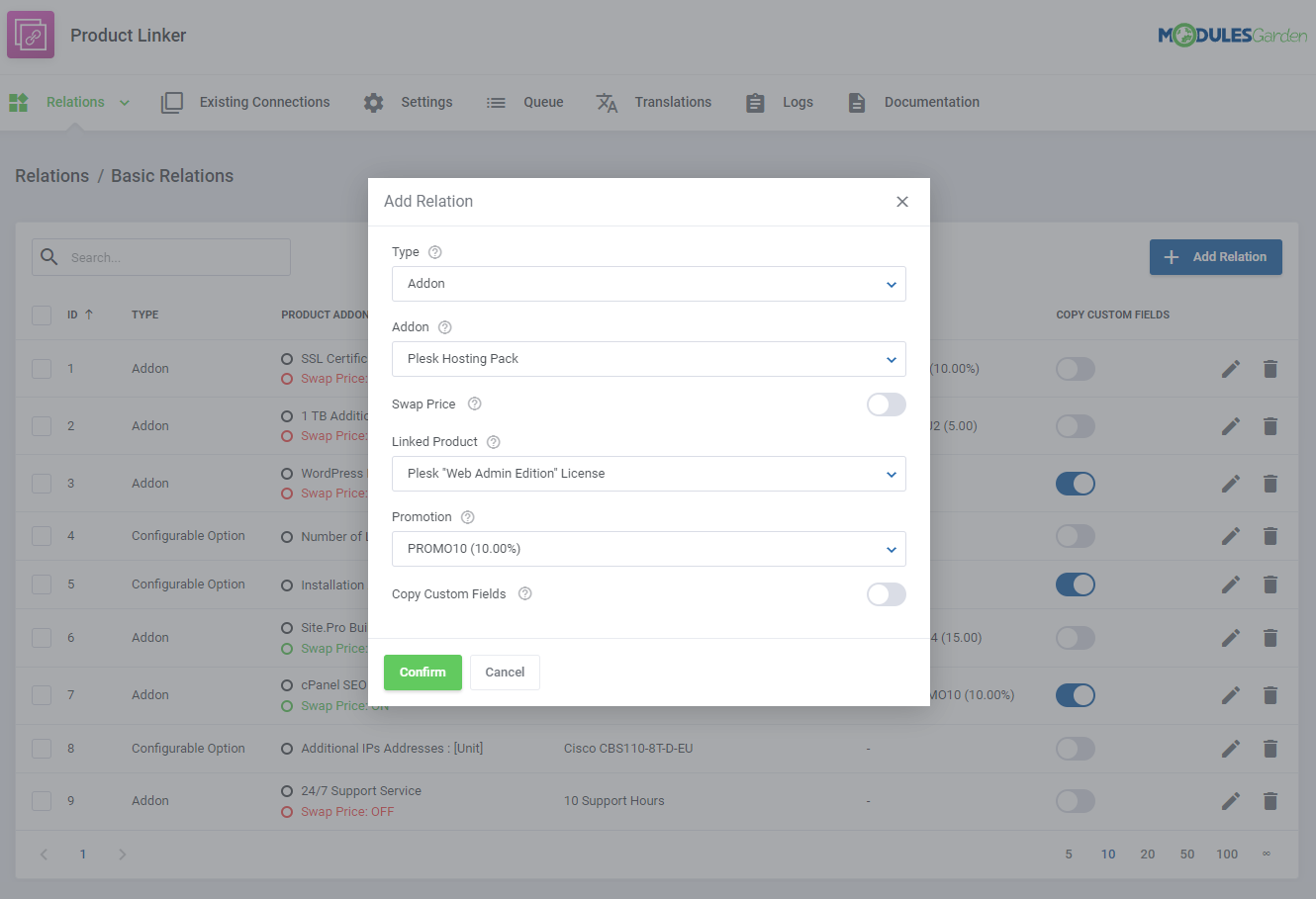The height and width of the screenshot is (899, 1316).
Task: Show 5 entries per page
Action: (x=1069, y=854)
